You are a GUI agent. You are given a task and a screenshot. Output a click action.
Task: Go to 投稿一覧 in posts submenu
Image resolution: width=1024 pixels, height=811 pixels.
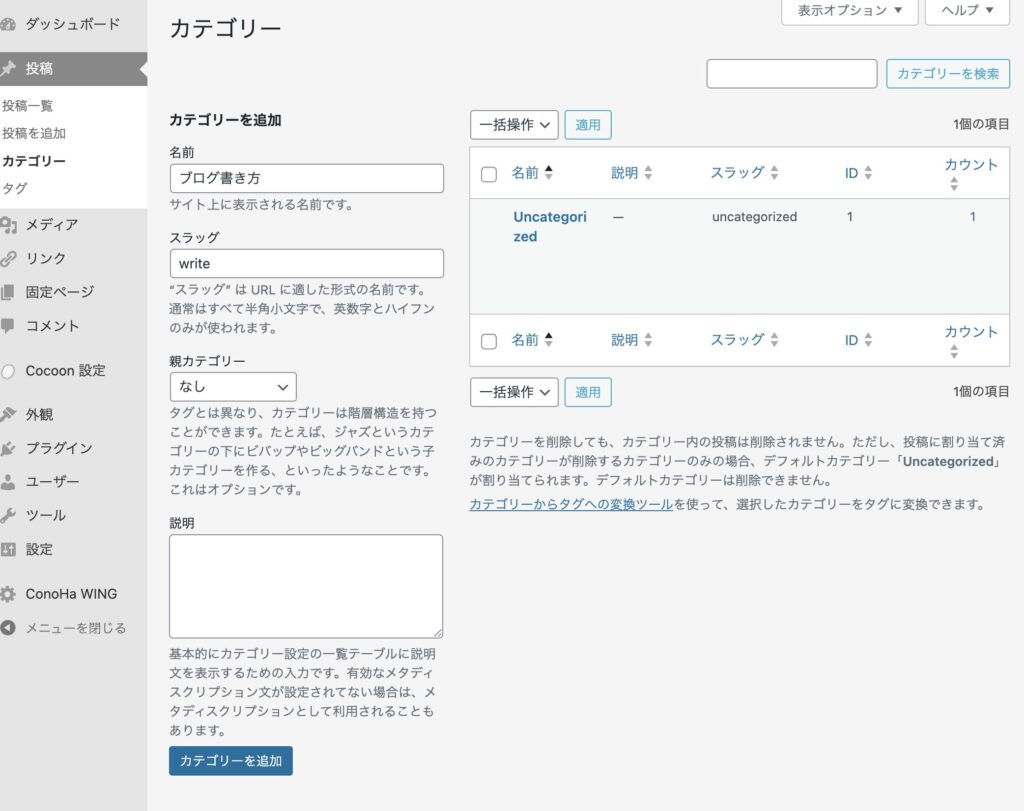(28, 106)
